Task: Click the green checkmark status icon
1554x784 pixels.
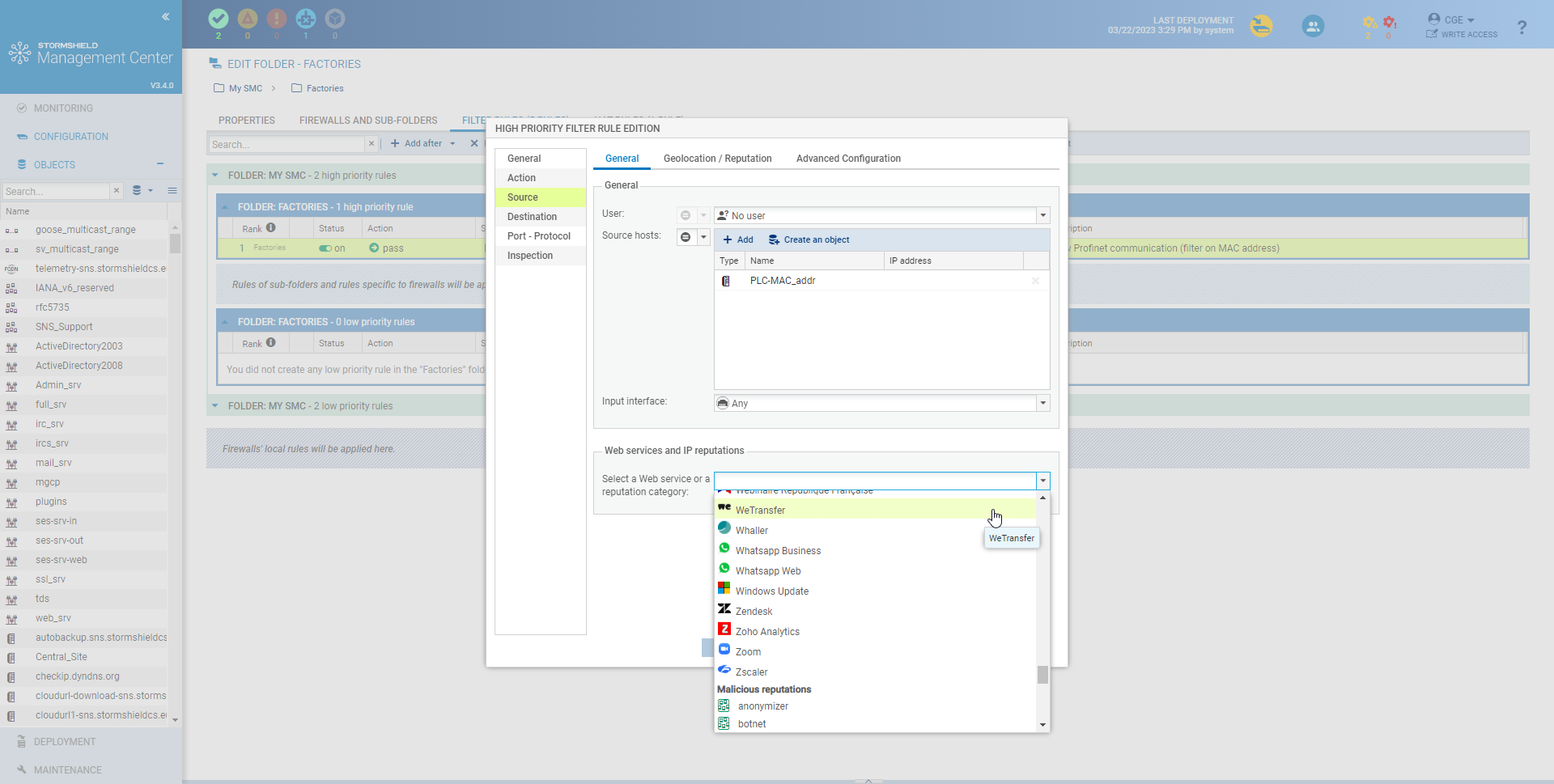Action: tap(219, 19)
